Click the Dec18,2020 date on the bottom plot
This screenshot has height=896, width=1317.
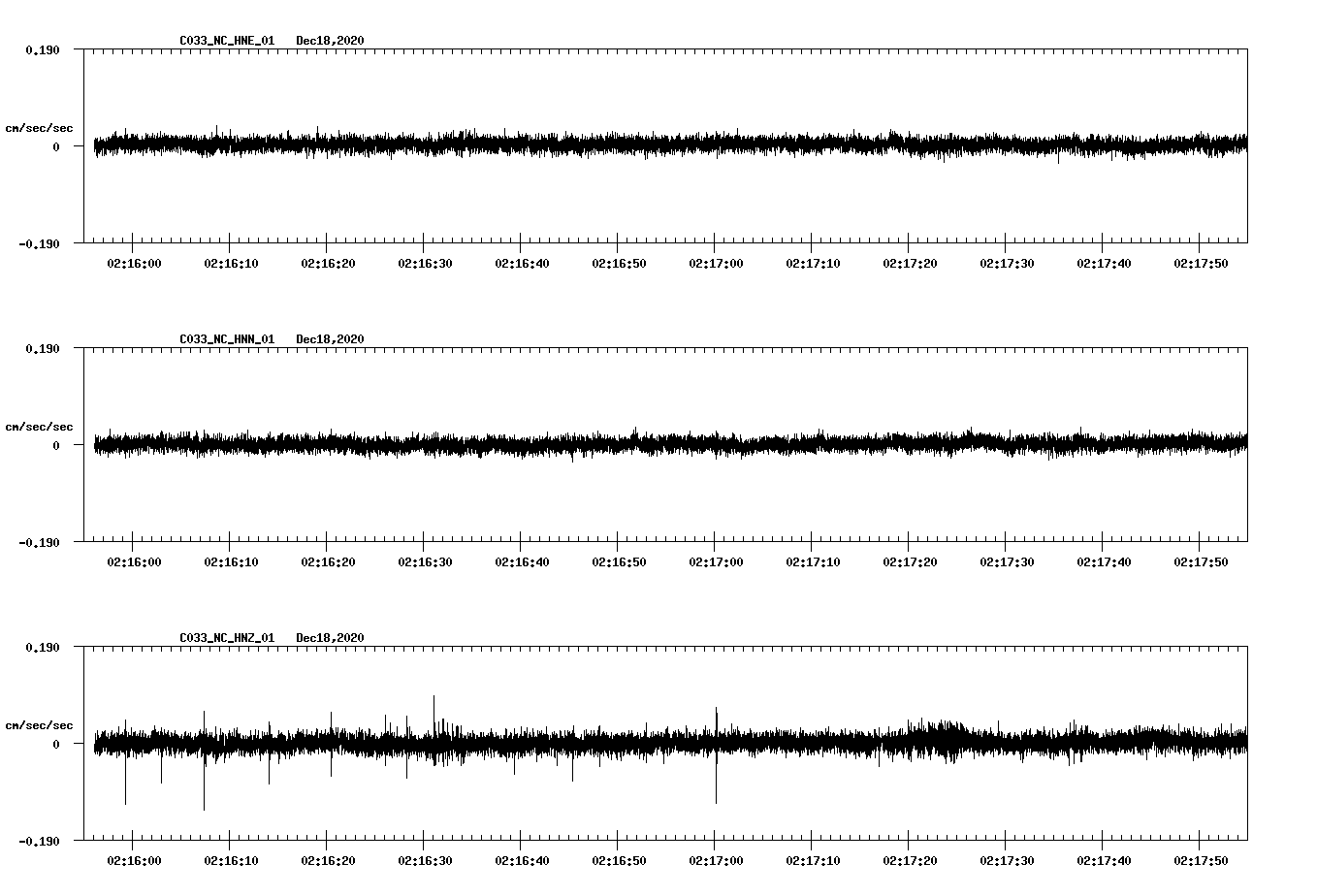[x=330, y=637]
